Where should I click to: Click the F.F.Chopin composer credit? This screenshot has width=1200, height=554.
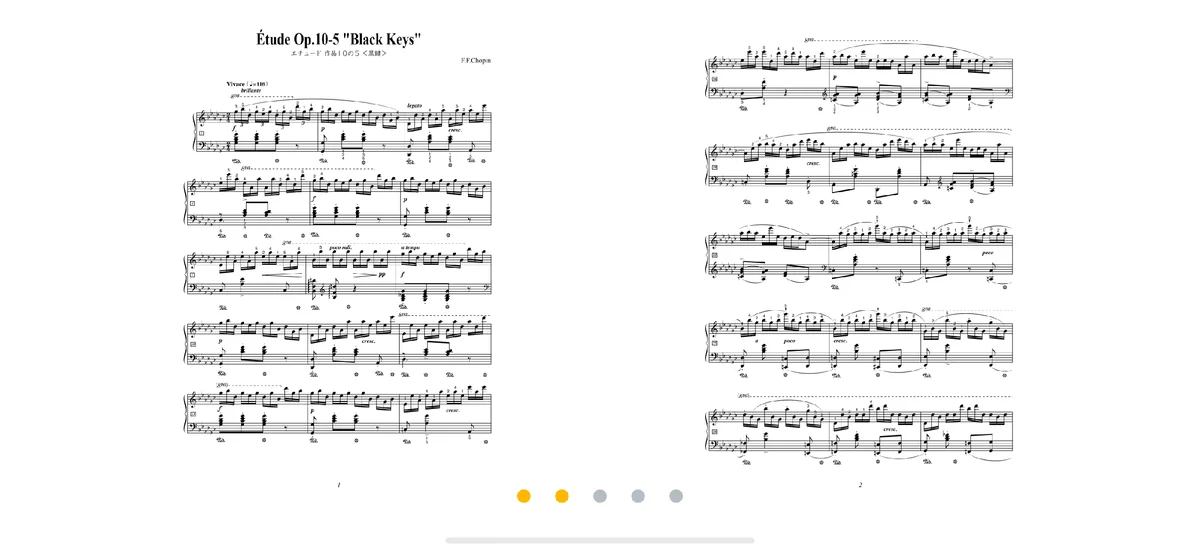(476, 61)
